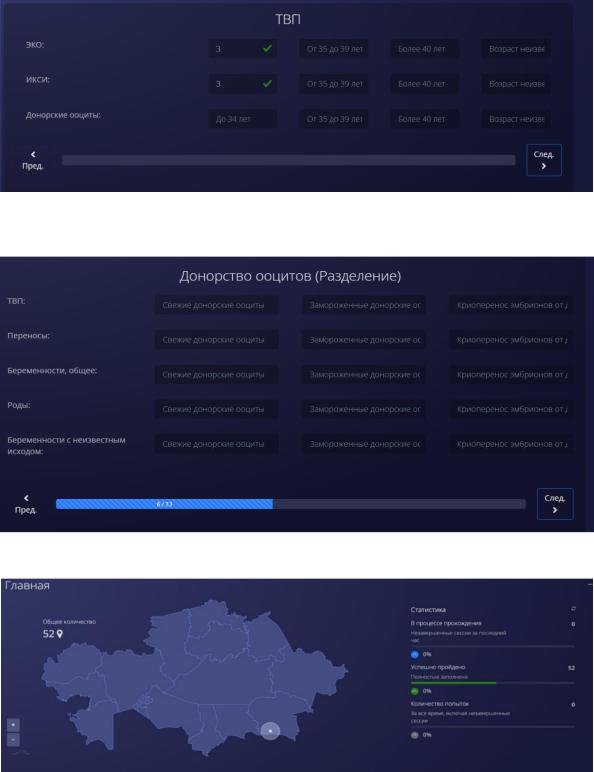The image size is (594, 772).
Task: Click 'Общее количество' label above 52
Action: pyautogui.click(x=69, y=622)
